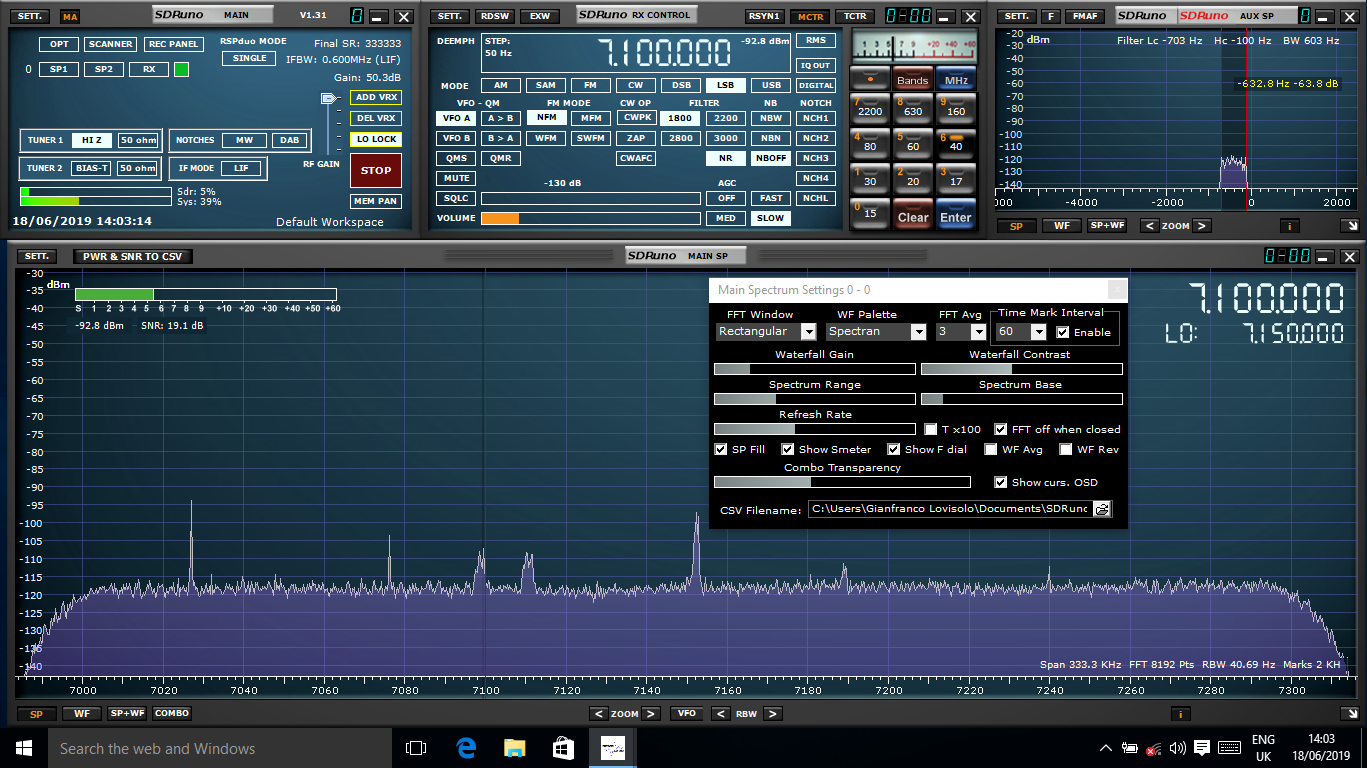Show hidden system tray icons
This screenshot has width=1367, height=768.
coord(1106,748)
